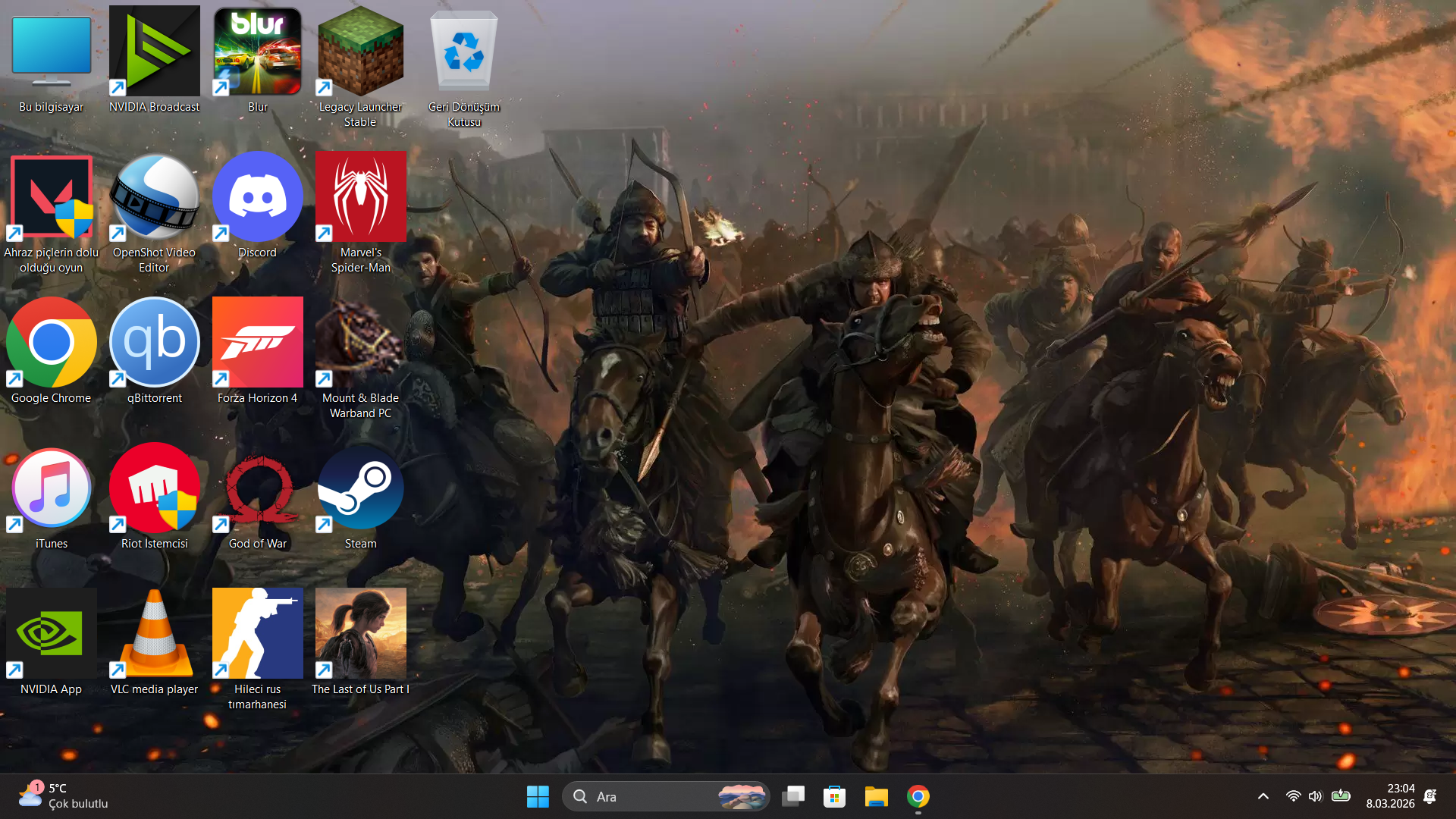
Task: Click the battery charging tray icon
Action: coord(1341,795)
